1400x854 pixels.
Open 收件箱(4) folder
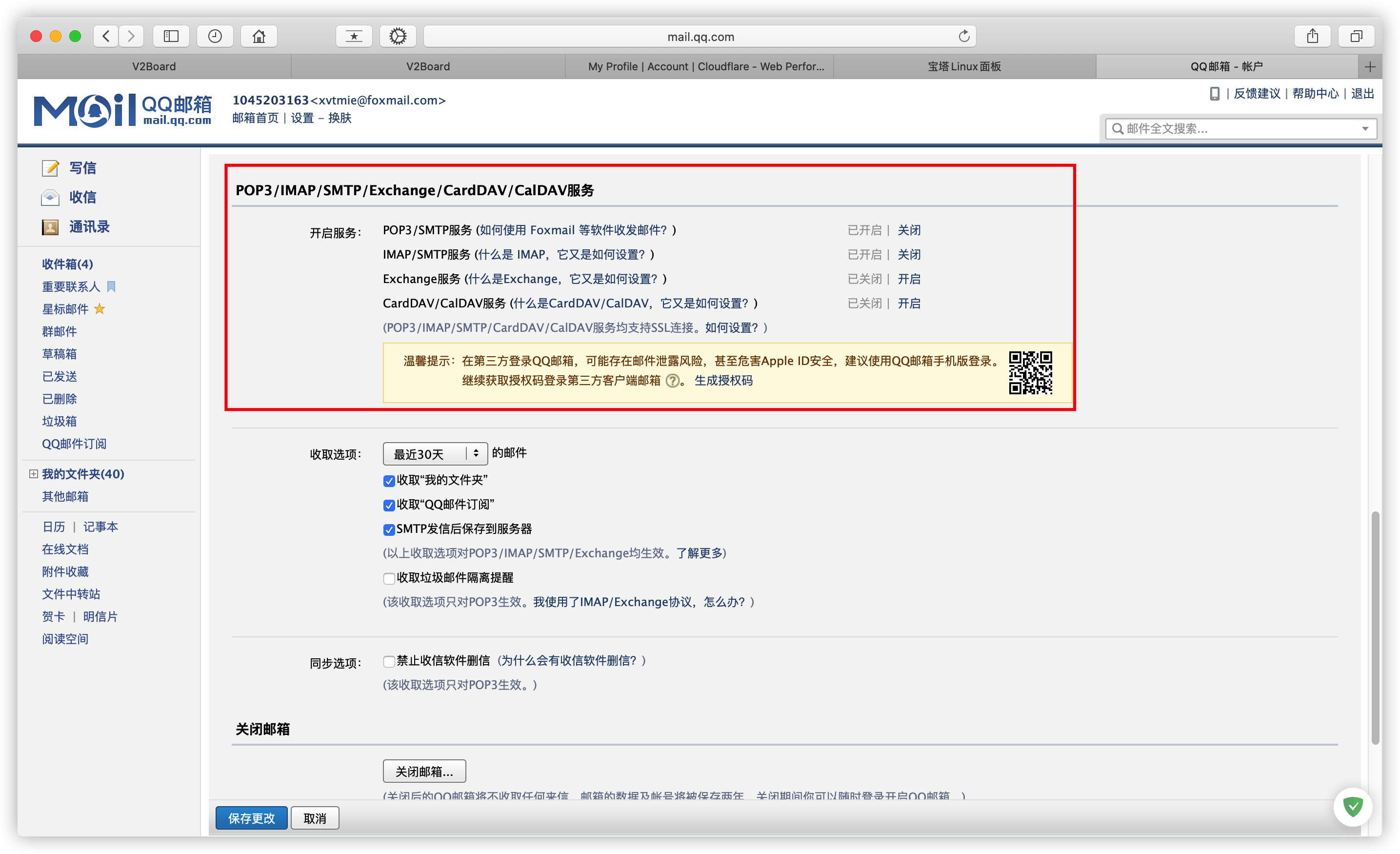(x=68, y=264)
